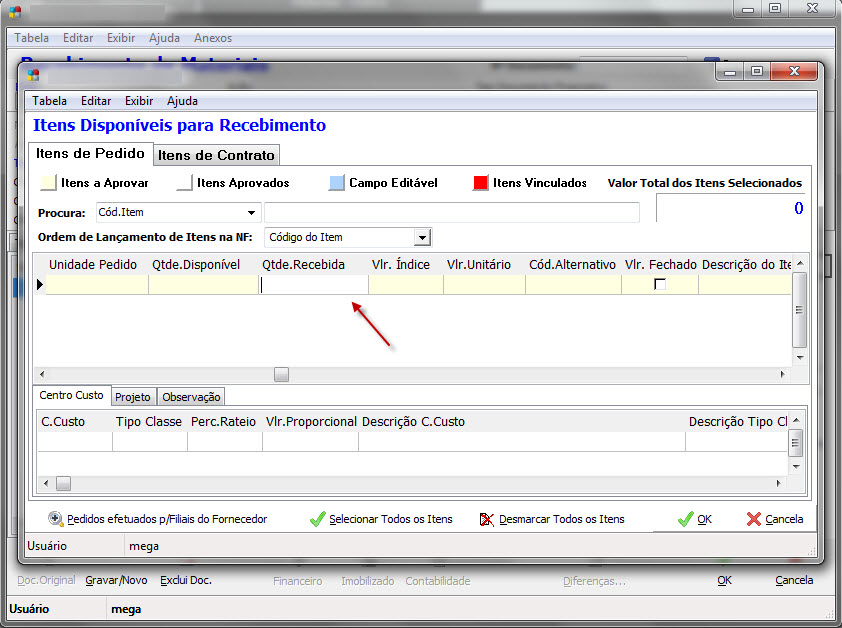Image resolution: width=842 pixels, height=628 pixels.
Task: Click the blue Campo Editável legend square
Action: click(x=337, y=183)
